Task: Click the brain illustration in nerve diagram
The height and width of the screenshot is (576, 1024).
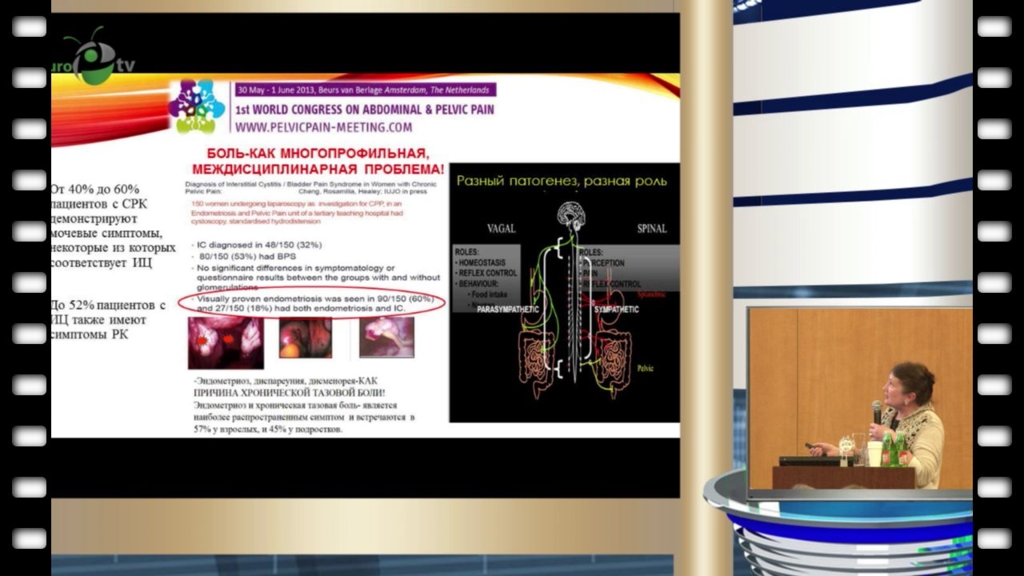Action: pyautogui.click(x=571, y=215)
